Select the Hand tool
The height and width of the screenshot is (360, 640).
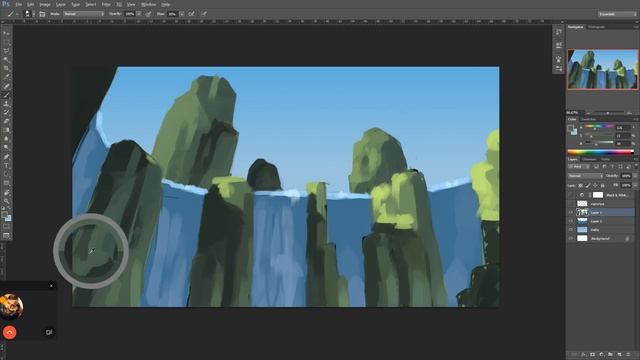tap(6, 192)
